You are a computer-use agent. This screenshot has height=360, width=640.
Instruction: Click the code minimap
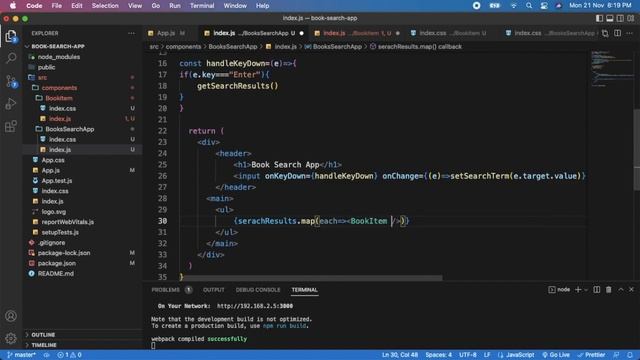611,69
